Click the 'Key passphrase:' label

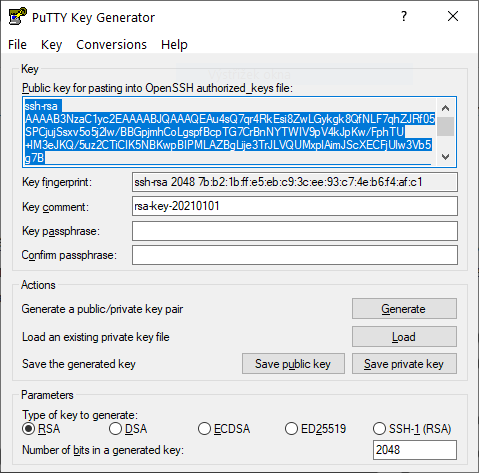click(61, 231)
